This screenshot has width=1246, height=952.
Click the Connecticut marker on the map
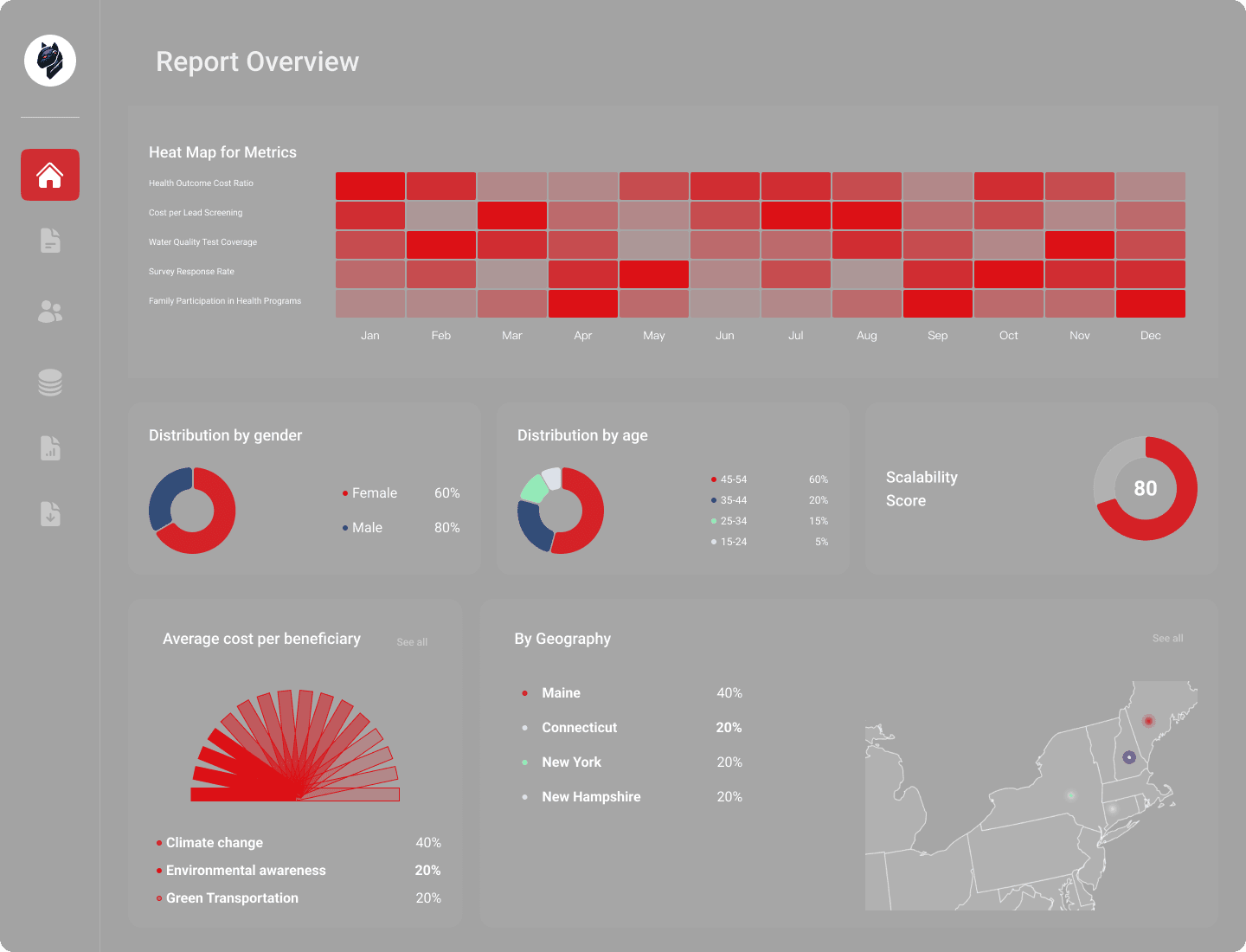[1113, 809]
